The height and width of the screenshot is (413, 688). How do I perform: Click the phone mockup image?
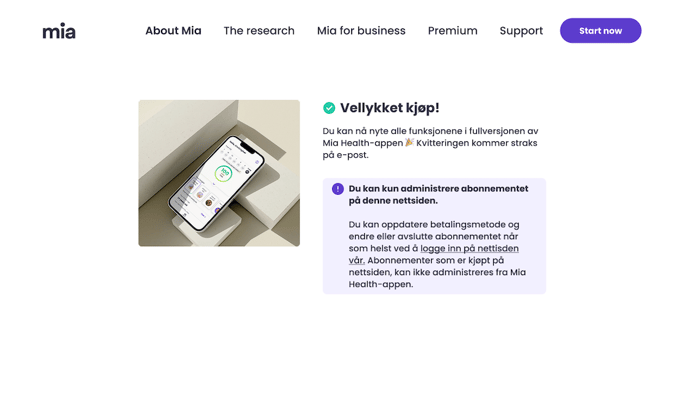pyautogui.click(x=219, y=173)
